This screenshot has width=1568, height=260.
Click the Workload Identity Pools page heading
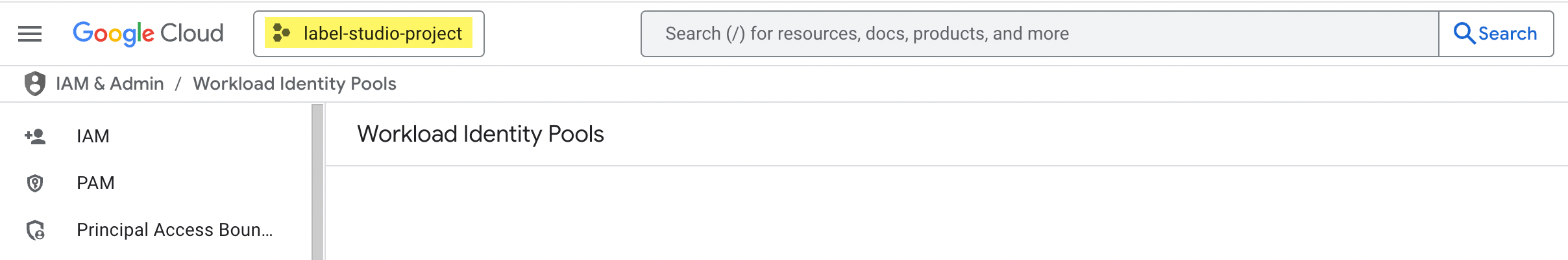[480, 134]
